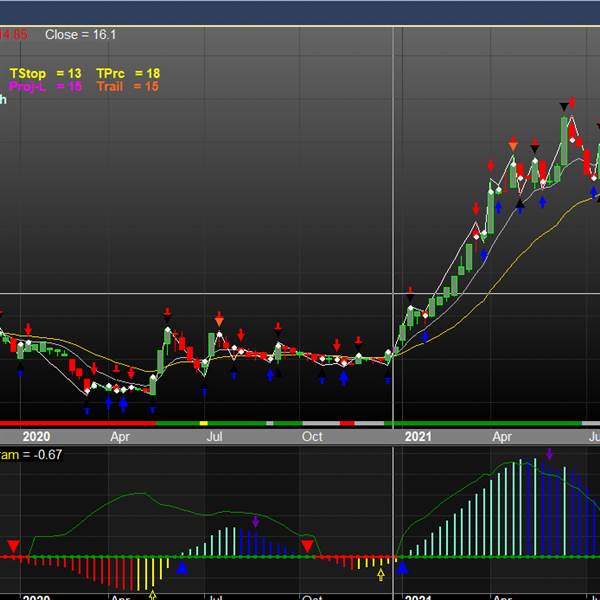Click the blue up triangle below the histogram at 2021's start
The height and width of the screenshot is (600, 600).
tap(402, 567)
